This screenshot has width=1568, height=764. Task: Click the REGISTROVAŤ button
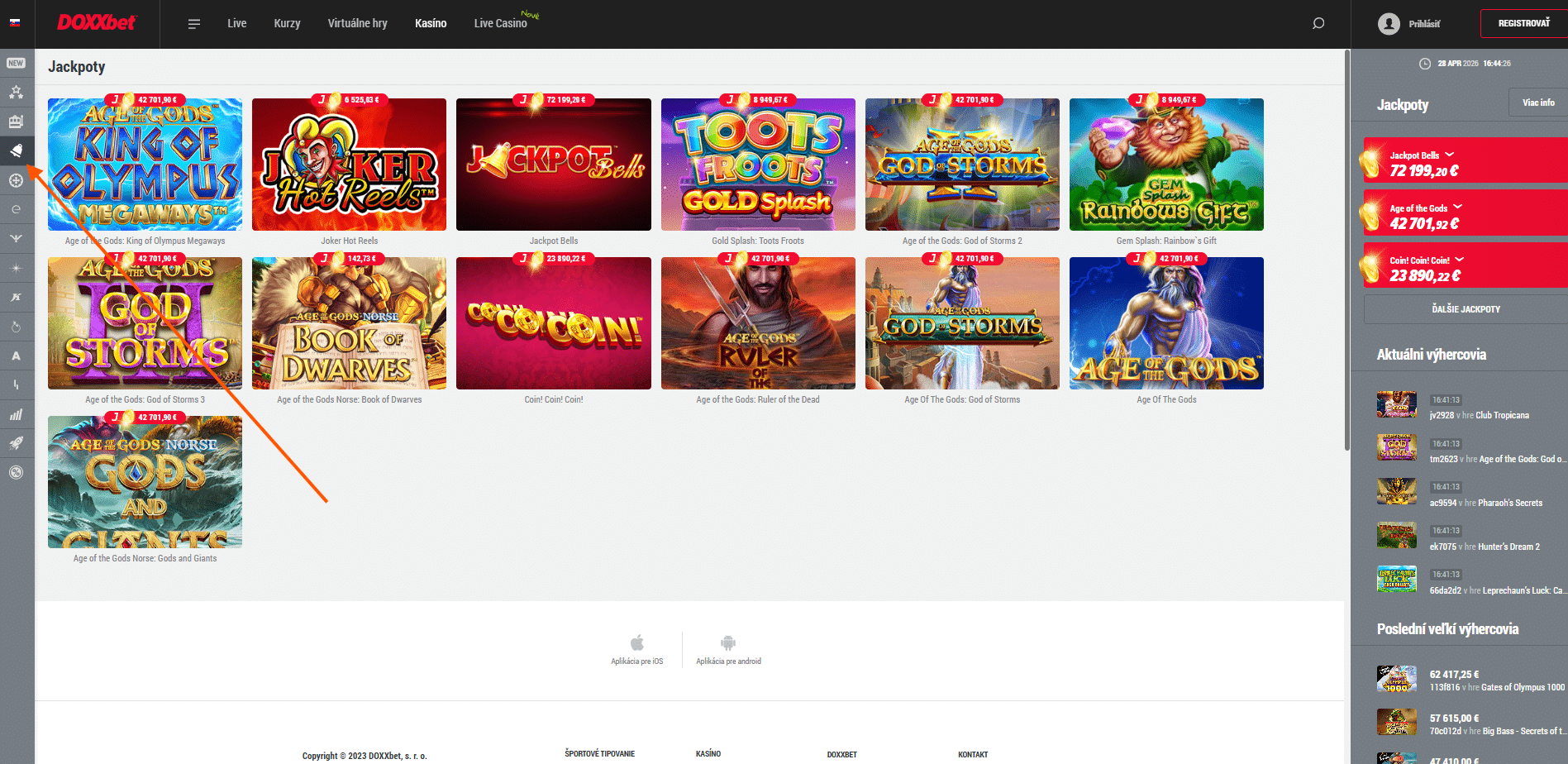tap(1524, 23)
